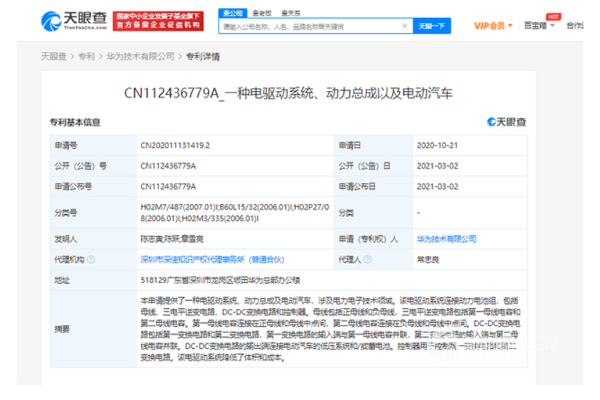Screen dimensions: 600x400
Task: Click CN112436779A in 公开（公告）号 row
Action: (168, 166)
